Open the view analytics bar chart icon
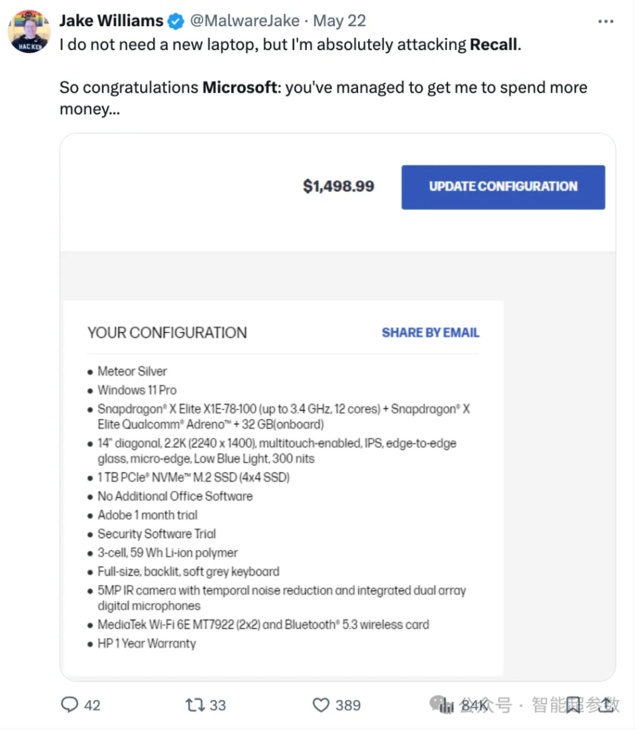This screenshot has height=730, width=640. click(446, 705)
